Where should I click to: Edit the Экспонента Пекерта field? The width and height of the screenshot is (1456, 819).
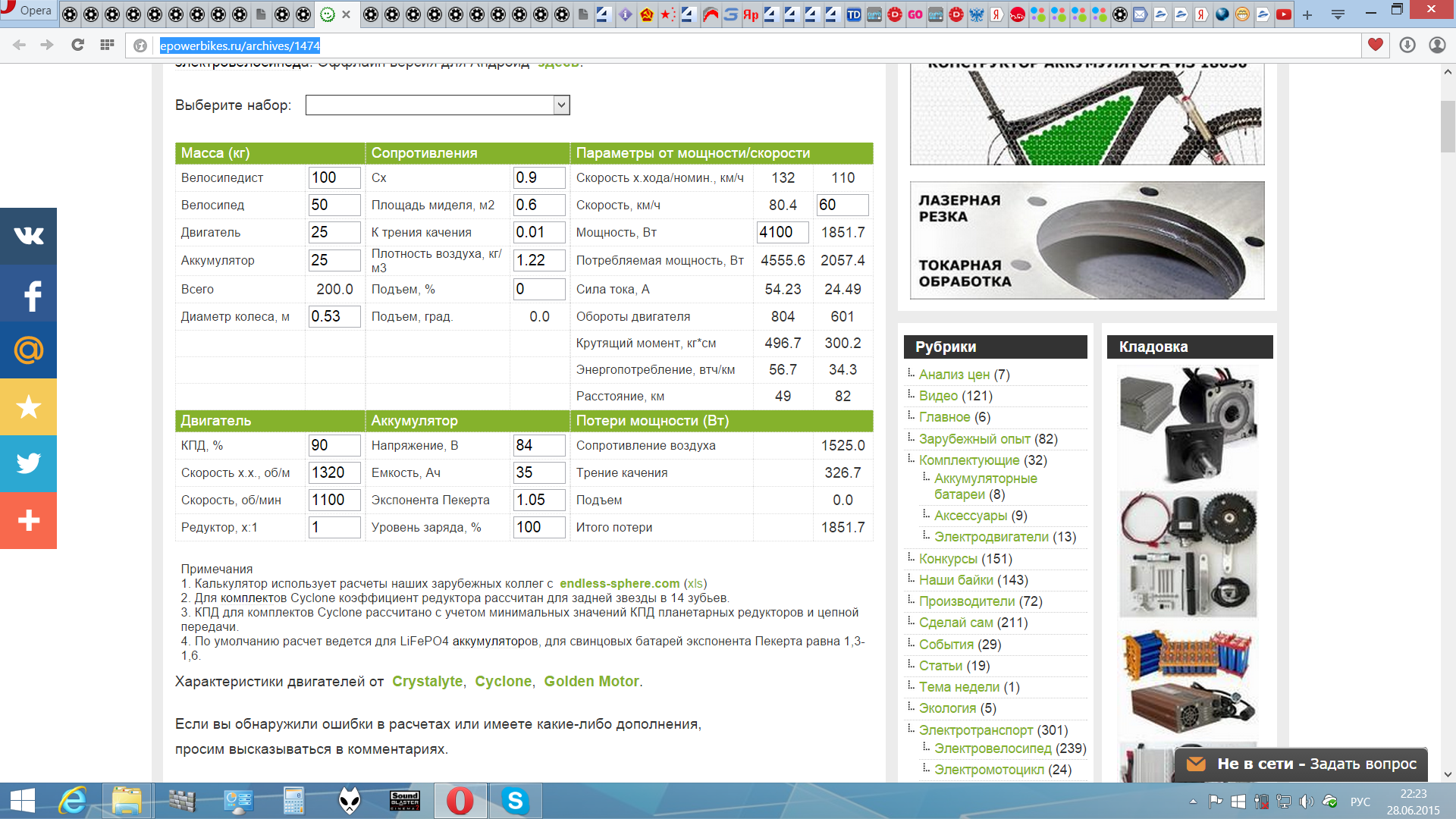coord(539,500)
